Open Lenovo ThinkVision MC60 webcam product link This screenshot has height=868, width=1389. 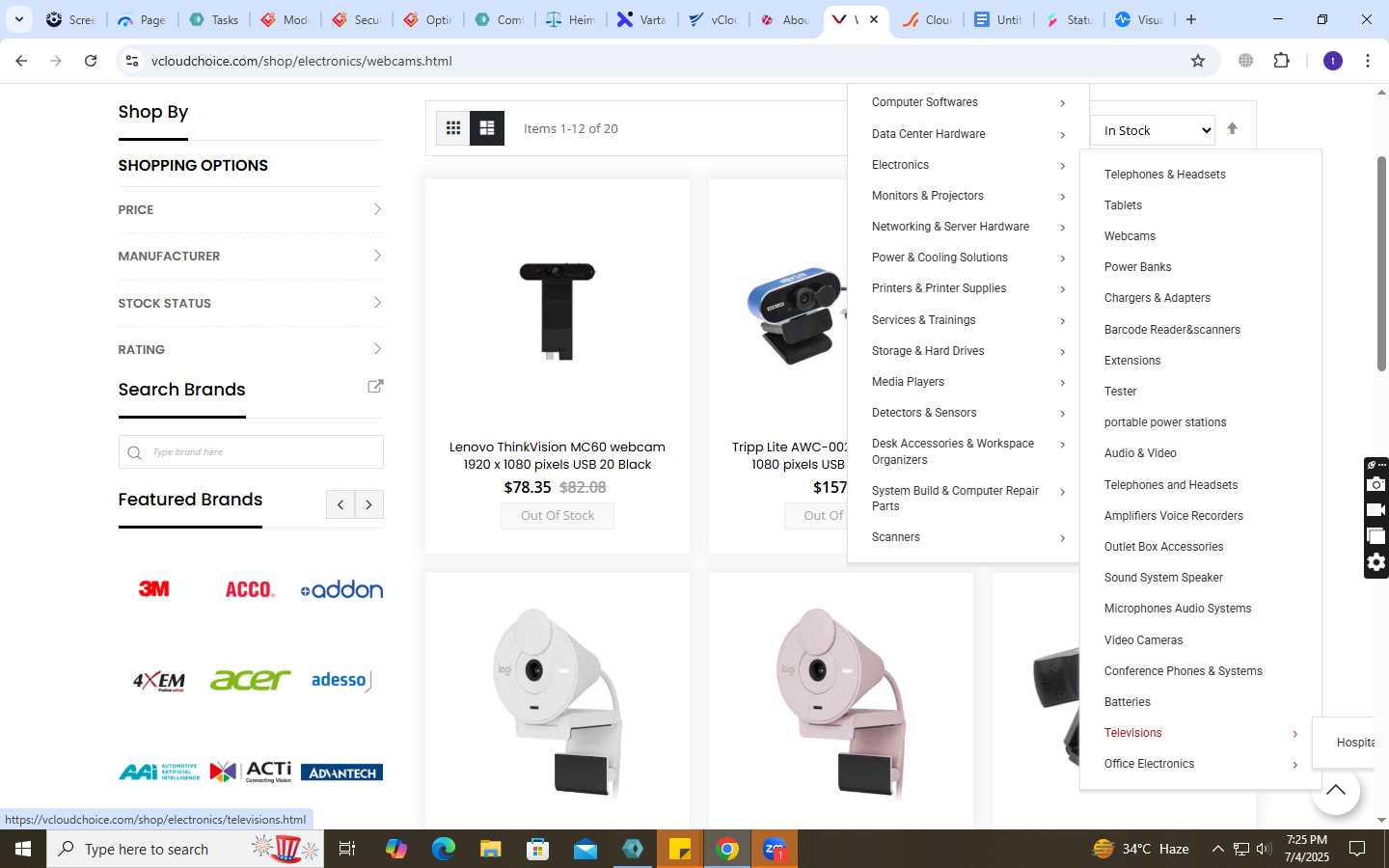tap(558, 455)
